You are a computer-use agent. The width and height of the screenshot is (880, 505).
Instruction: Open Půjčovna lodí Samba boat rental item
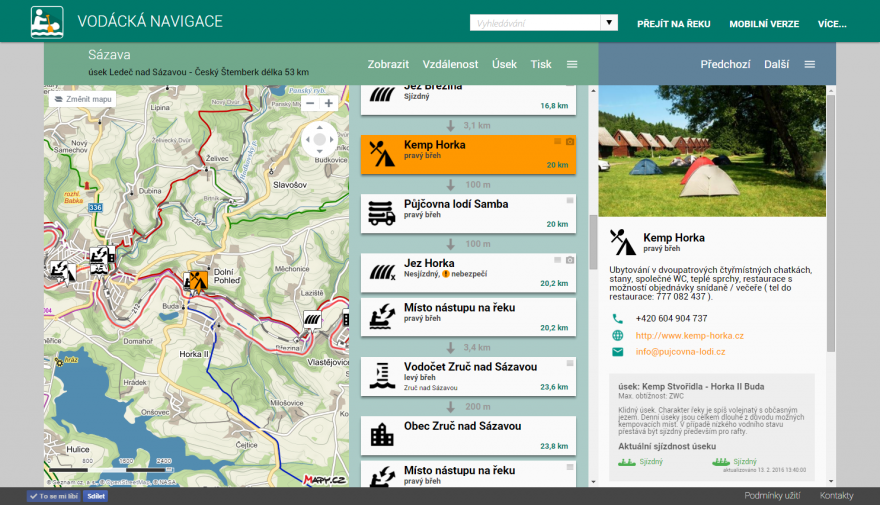468,210
